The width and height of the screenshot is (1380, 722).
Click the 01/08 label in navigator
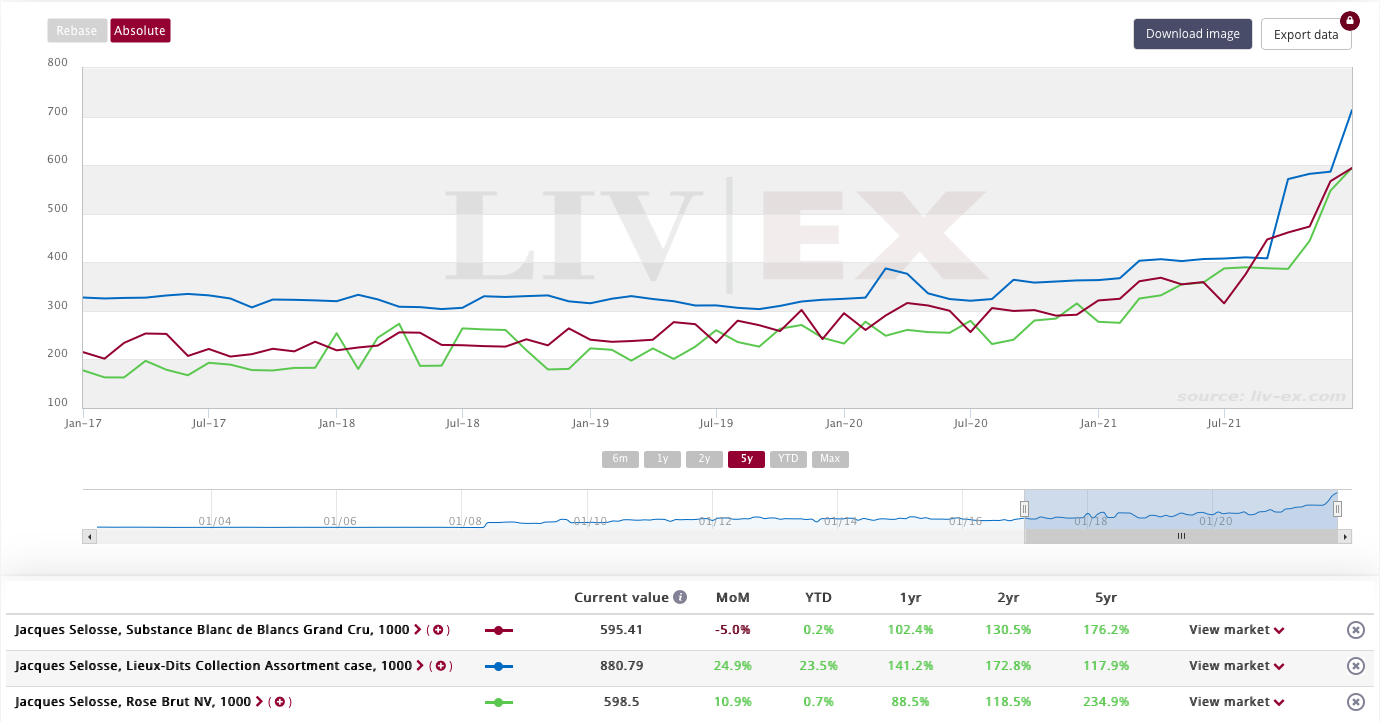465,521
